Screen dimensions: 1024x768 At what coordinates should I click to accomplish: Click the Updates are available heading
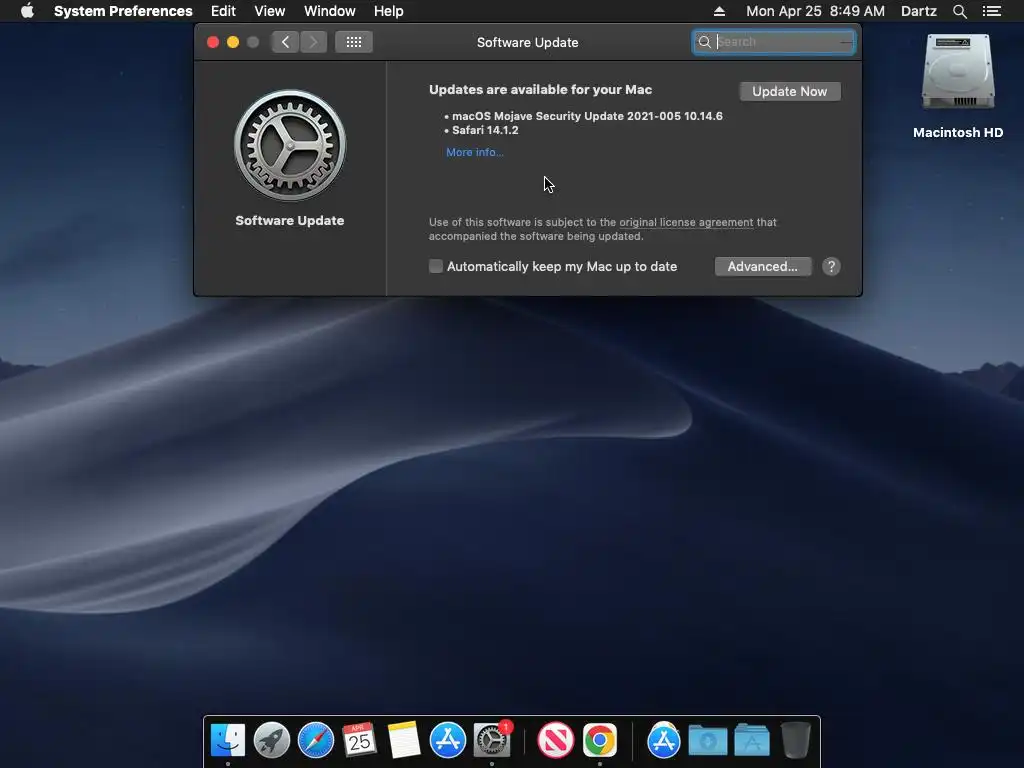tap(540, 89)
